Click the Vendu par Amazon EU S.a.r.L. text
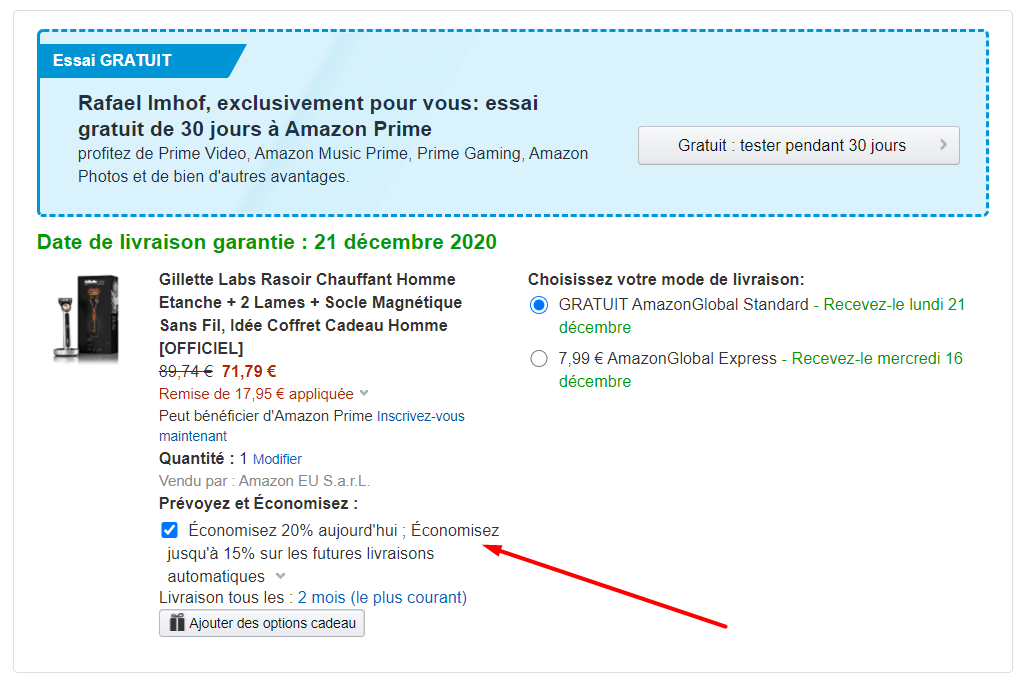The height and width of the screenshot is (685, 1020). (x=264, y=481)
